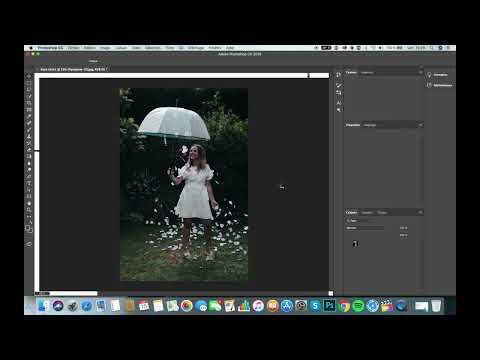This screenshot has height=360, width=480.
Task: Select the Gradient tool
Action: pyautogui.click(x=29, y=156)
